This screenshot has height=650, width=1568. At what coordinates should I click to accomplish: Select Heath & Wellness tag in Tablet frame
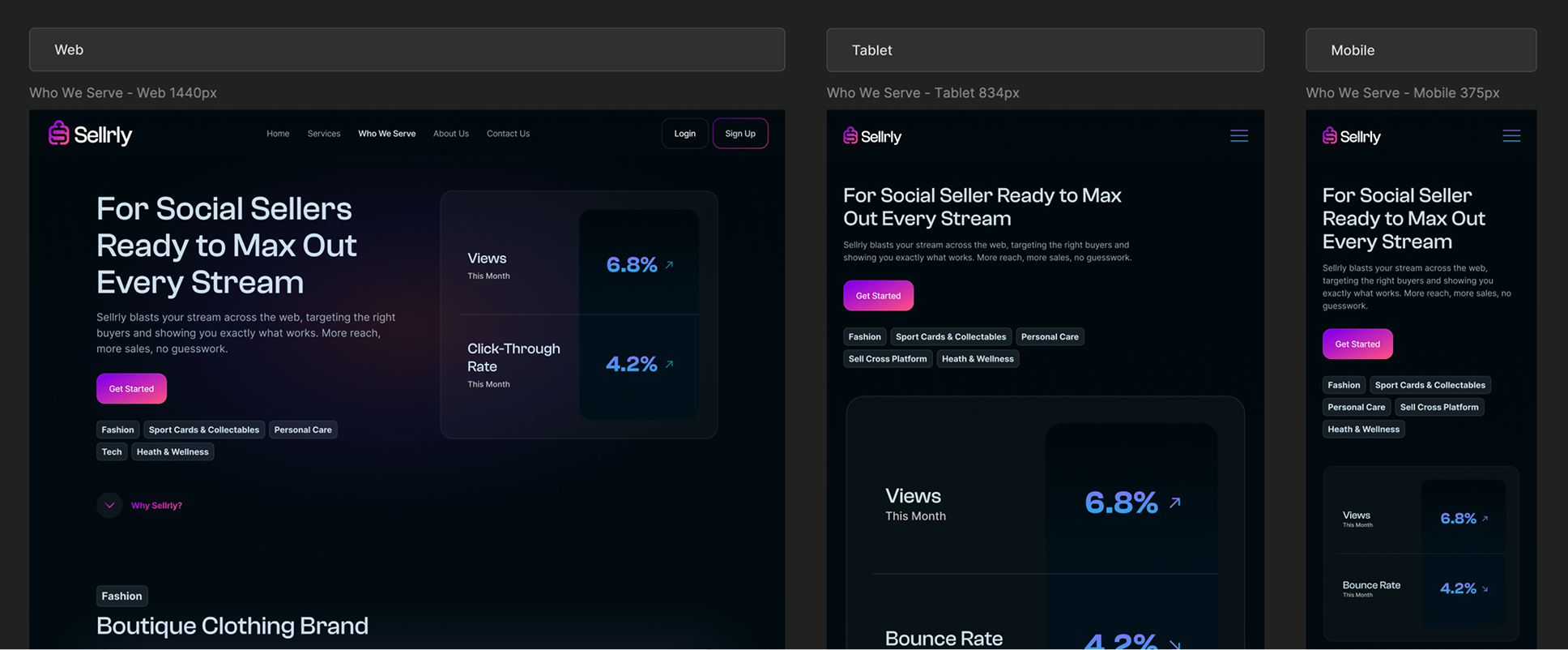[978, 359]
